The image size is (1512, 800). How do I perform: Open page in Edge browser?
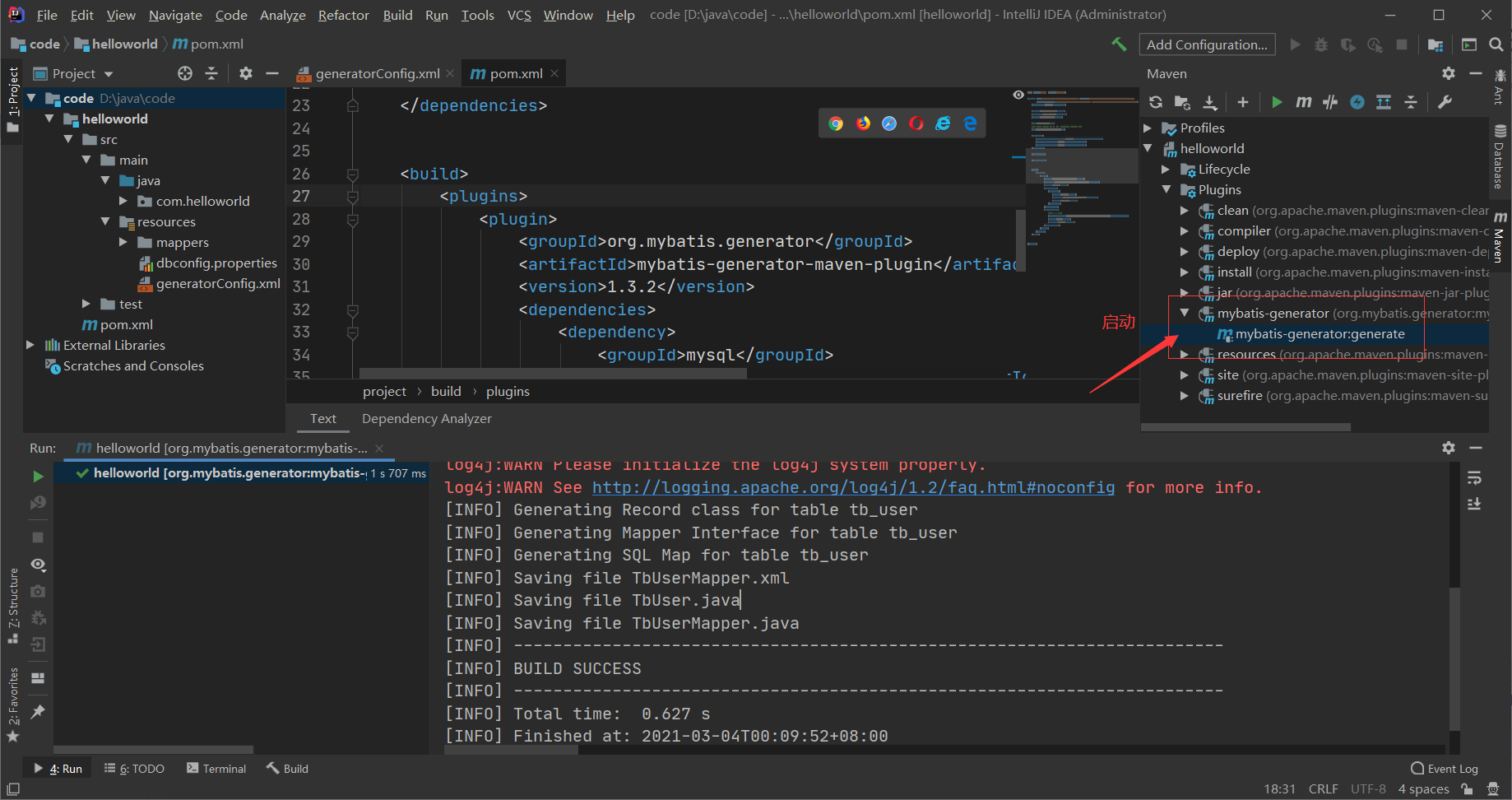(971, 123)
